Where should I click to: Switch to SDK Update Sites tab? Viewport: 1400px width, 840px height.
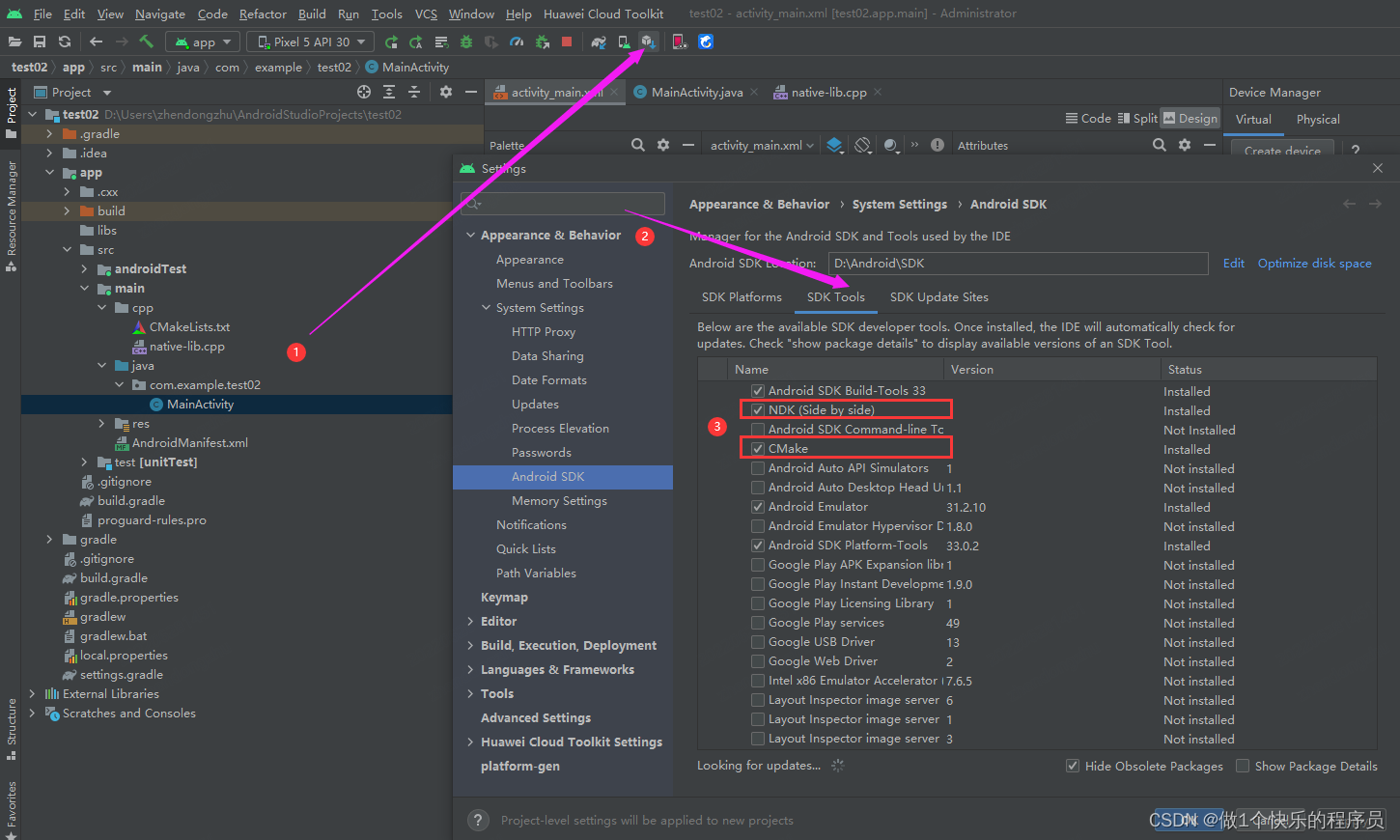pos(938,296)
